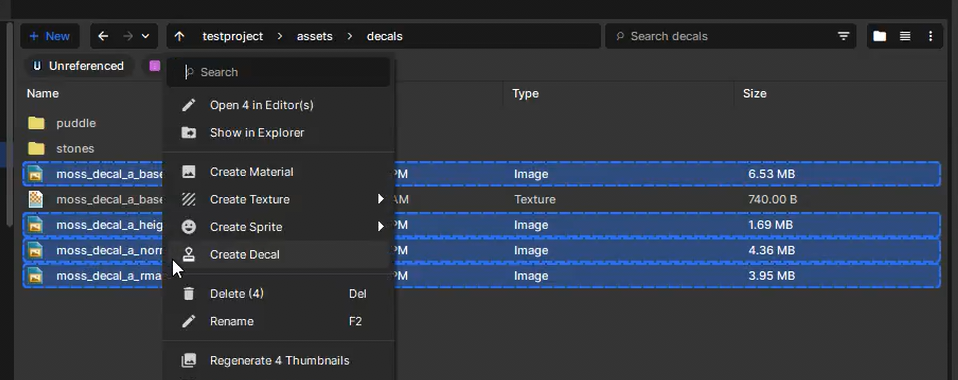Click the 6.53 MB size cell
This screenshot has width=958, height=380.
(772, 174)
